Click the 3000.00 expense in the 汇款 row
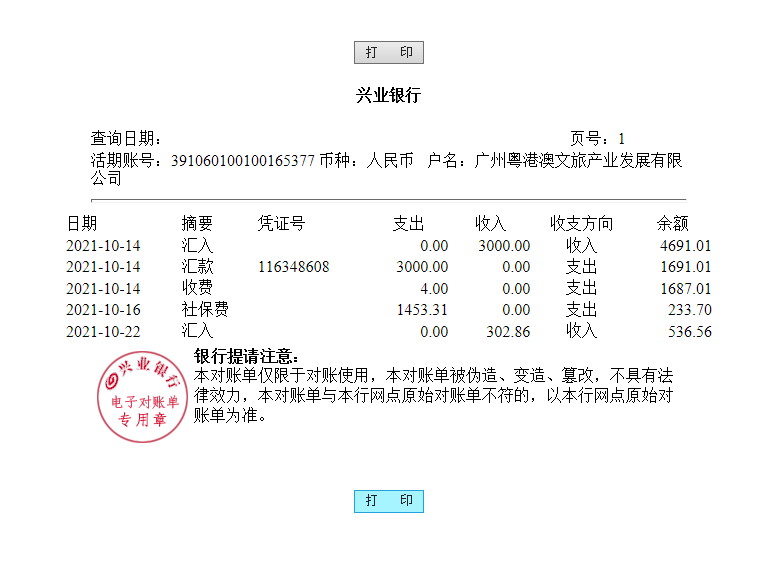This screenshot has height=579, width=782. [x=422, y=267]
